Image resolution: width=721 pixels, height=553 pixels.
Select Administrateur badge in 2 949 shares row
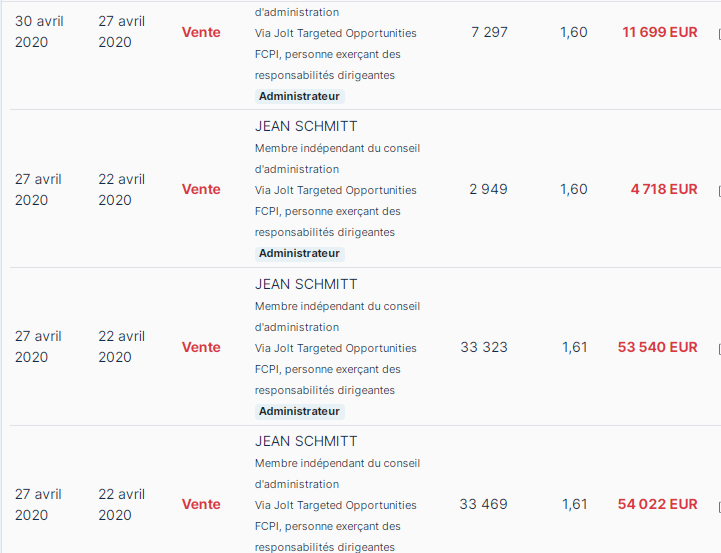click(299, 253)
